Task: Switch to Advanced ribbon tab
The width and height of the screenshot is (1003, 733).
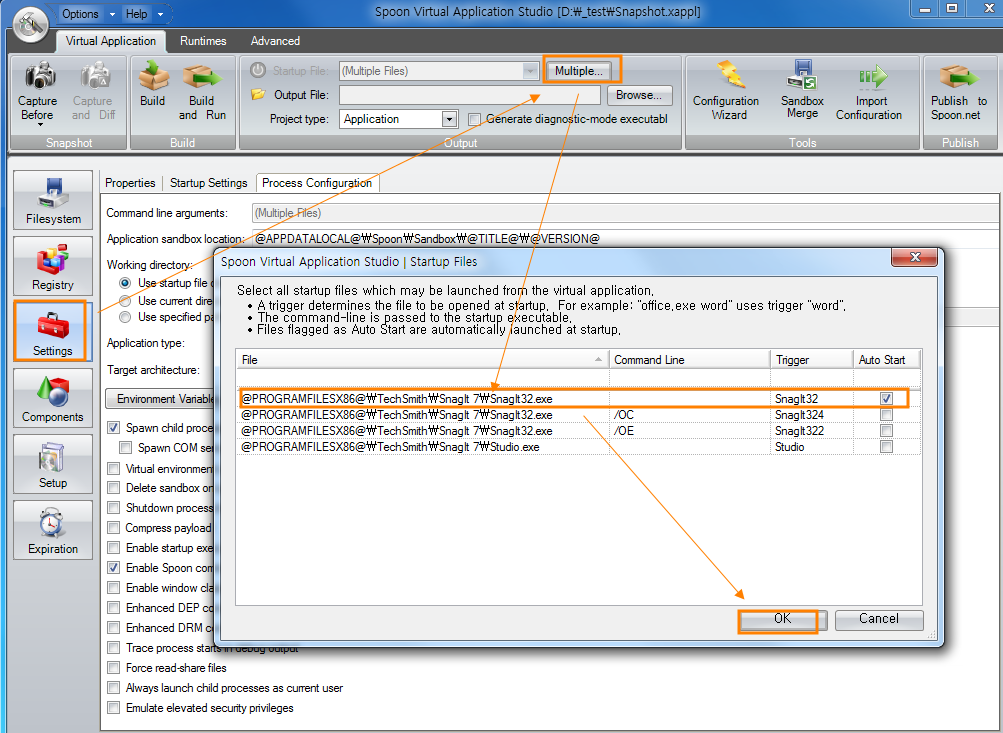Action: tap(275, 41)
